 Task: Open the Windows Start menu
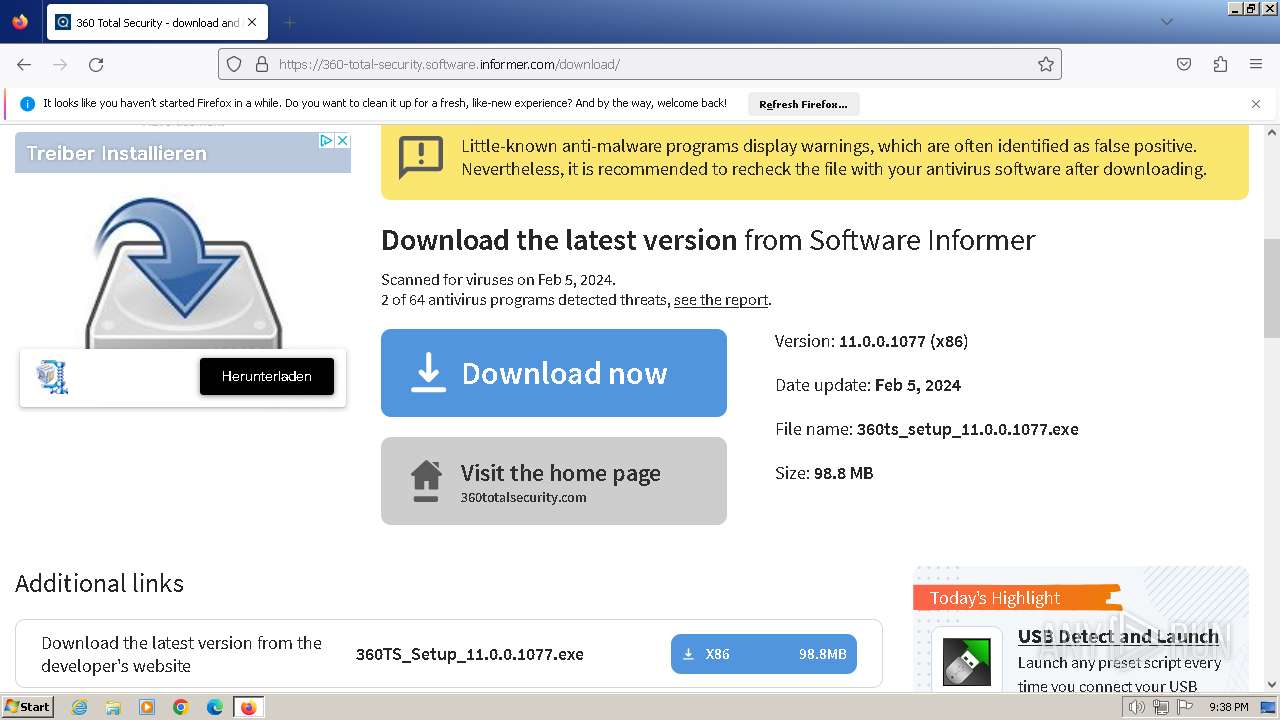point(28,707)
